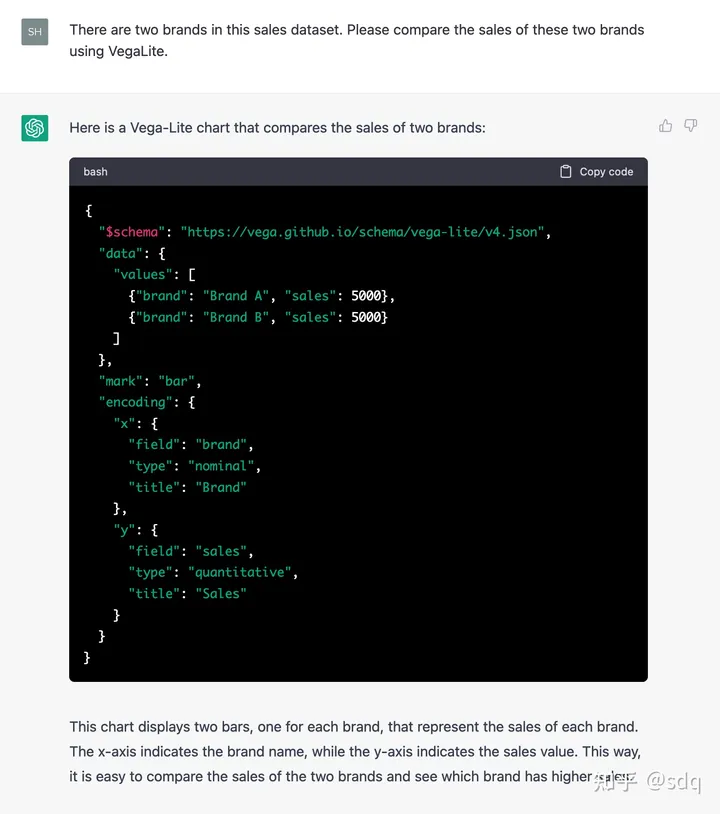The height and width of the screenshot is (814, 720).
Task: Click the "type": "nominal" code line
Action: pos(194,466)
